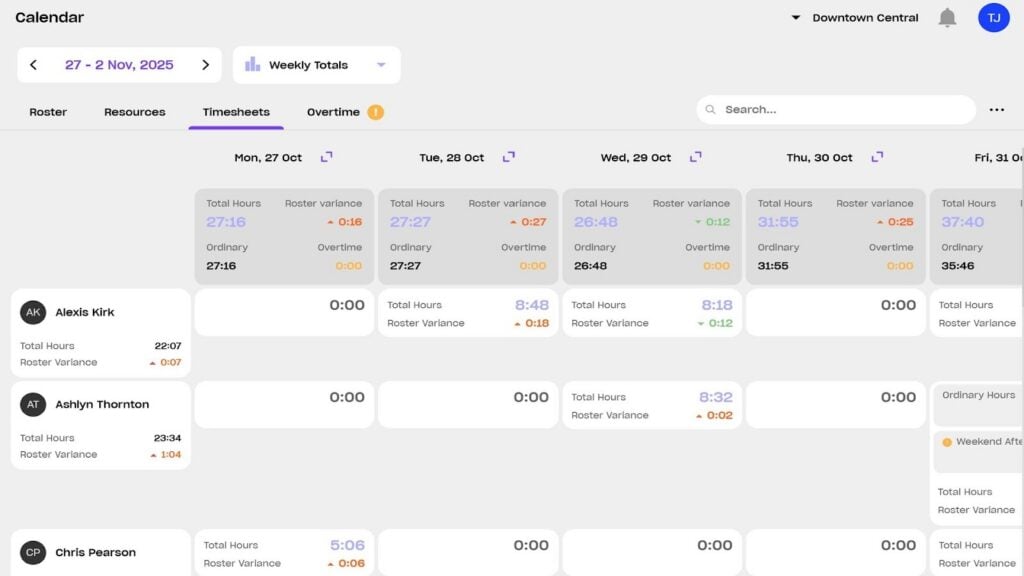Go to previous week with left arrow
Screen dimensions: 1024x576
tap(33, 65)
